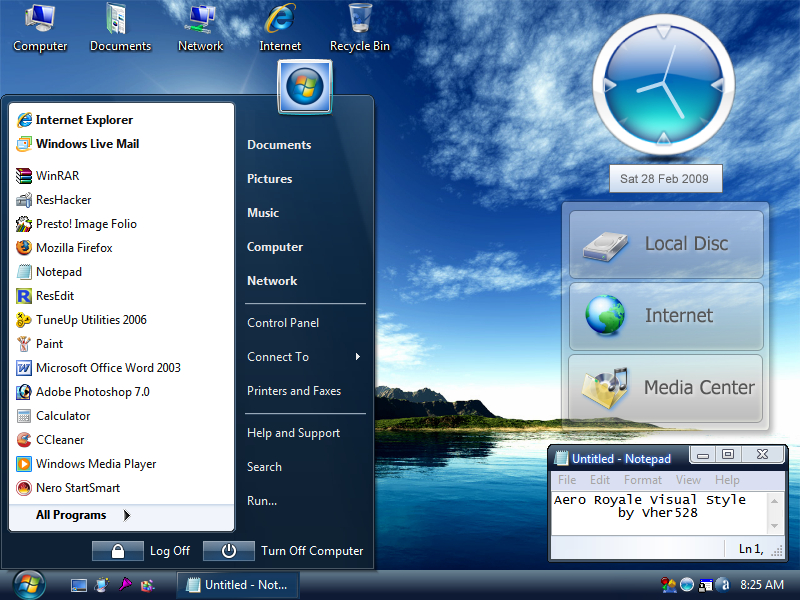The image size is (800, 600).
Task: Click the letter 'a' tray icon
Action: (x=723, y=584)
